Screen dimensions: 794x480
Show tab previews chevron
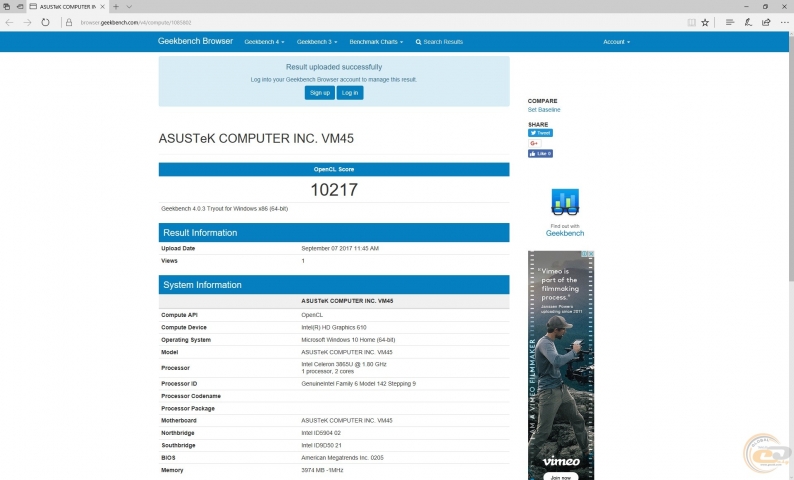pyautogui.click(x=129, y=7)
